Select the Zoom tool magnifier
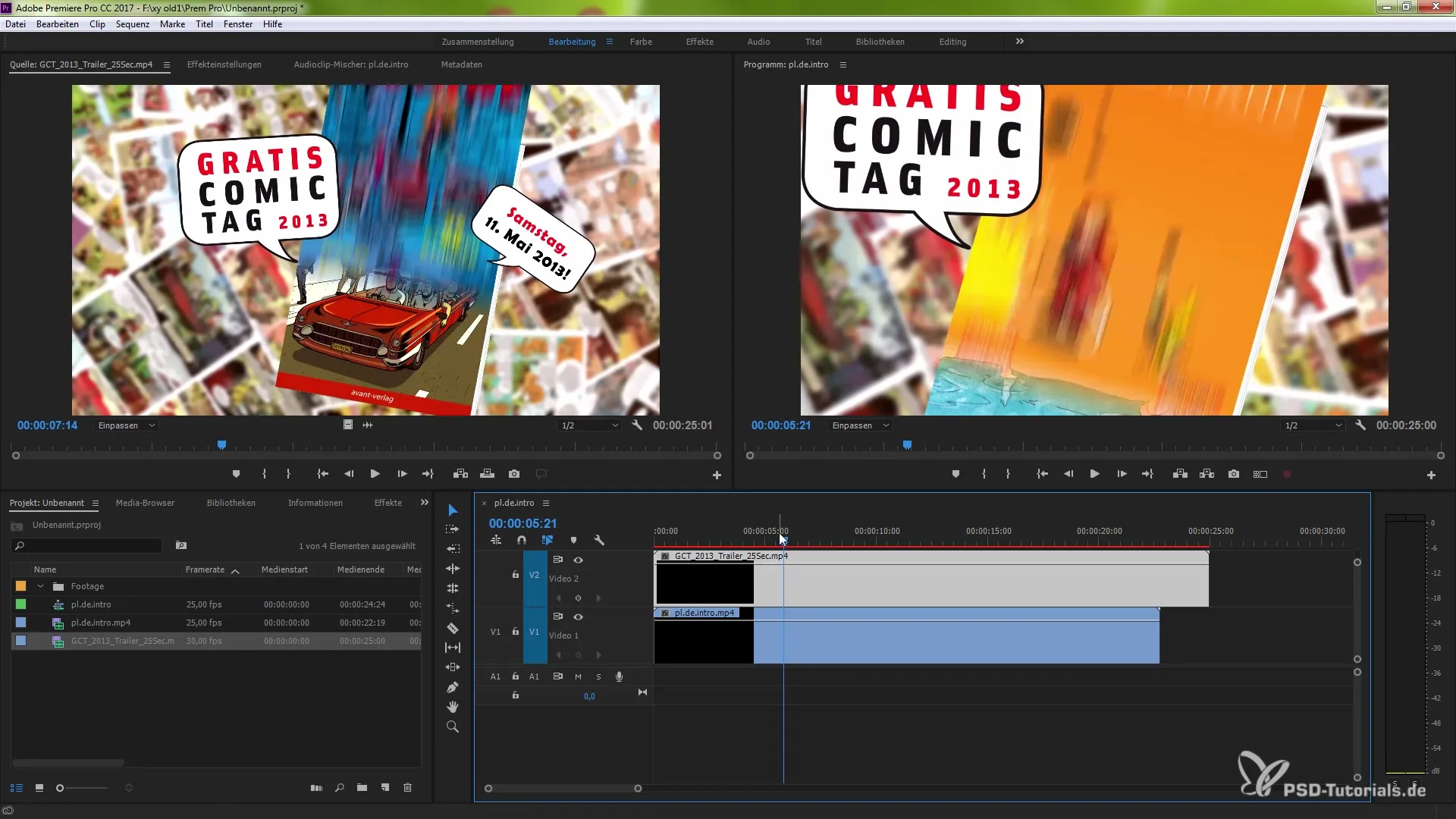1456x819 pixels. (453, 726)
